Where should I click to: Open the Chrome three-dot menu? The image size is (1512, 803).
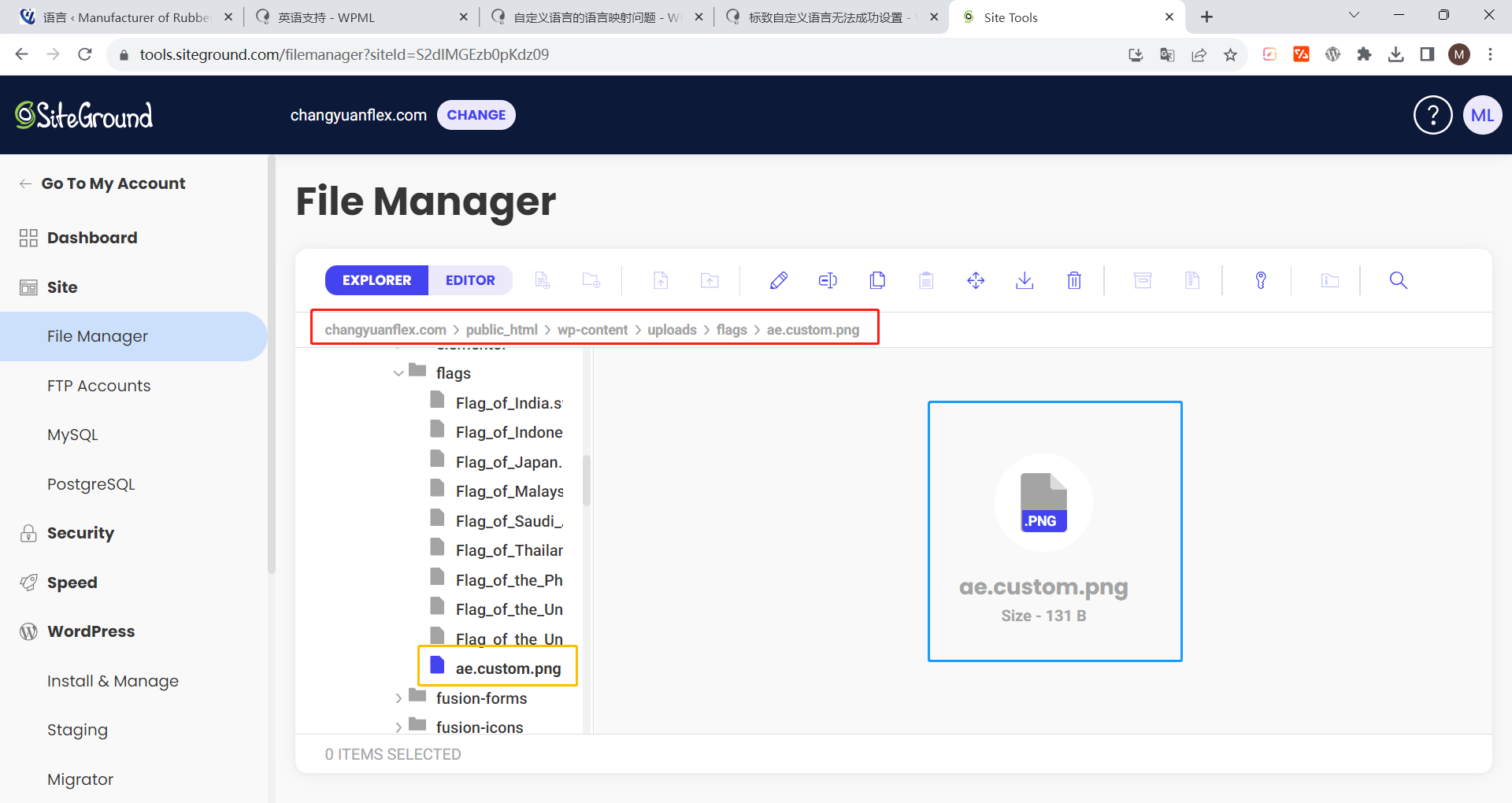tap(1490, 54)
